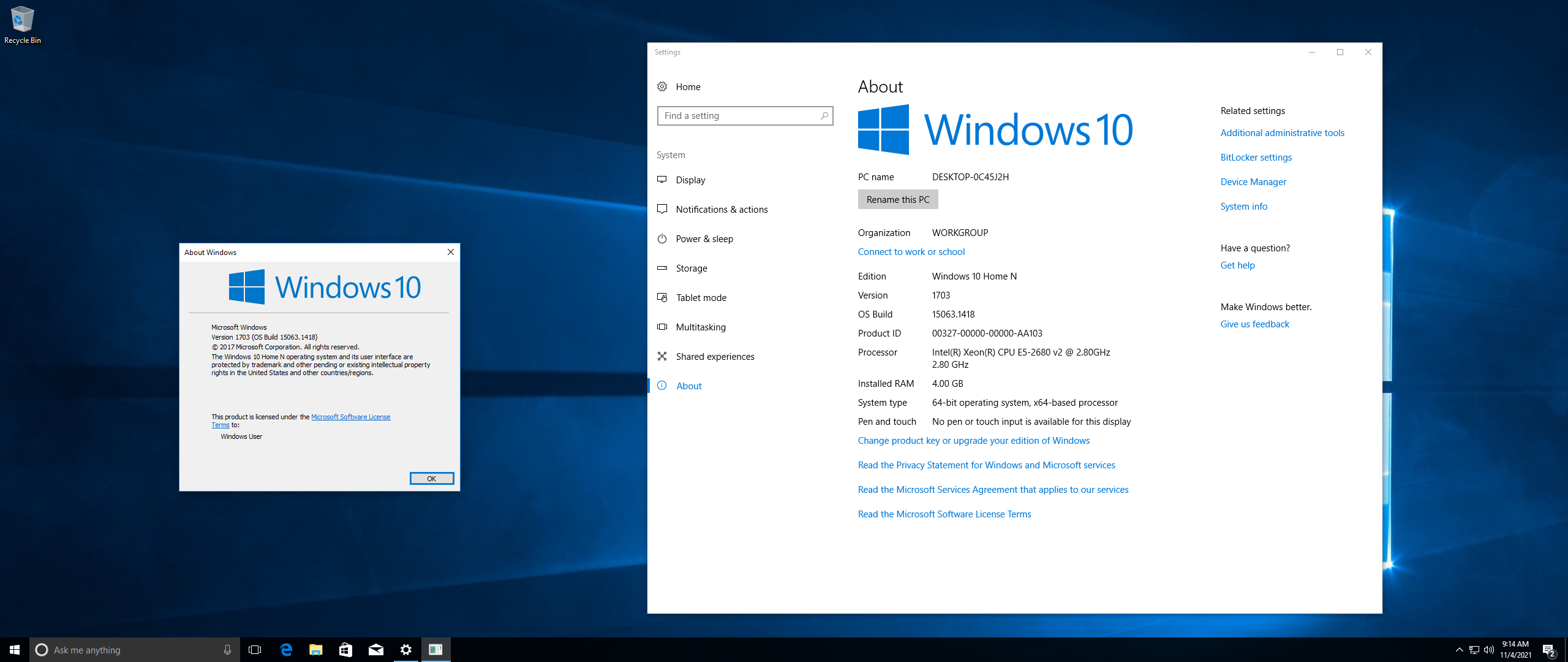Image resolution: width=1568 pixels, height=662 pixels.
Task: Click the Ask me anything search box
Action: pyautogui.click(x=135, y=650)
